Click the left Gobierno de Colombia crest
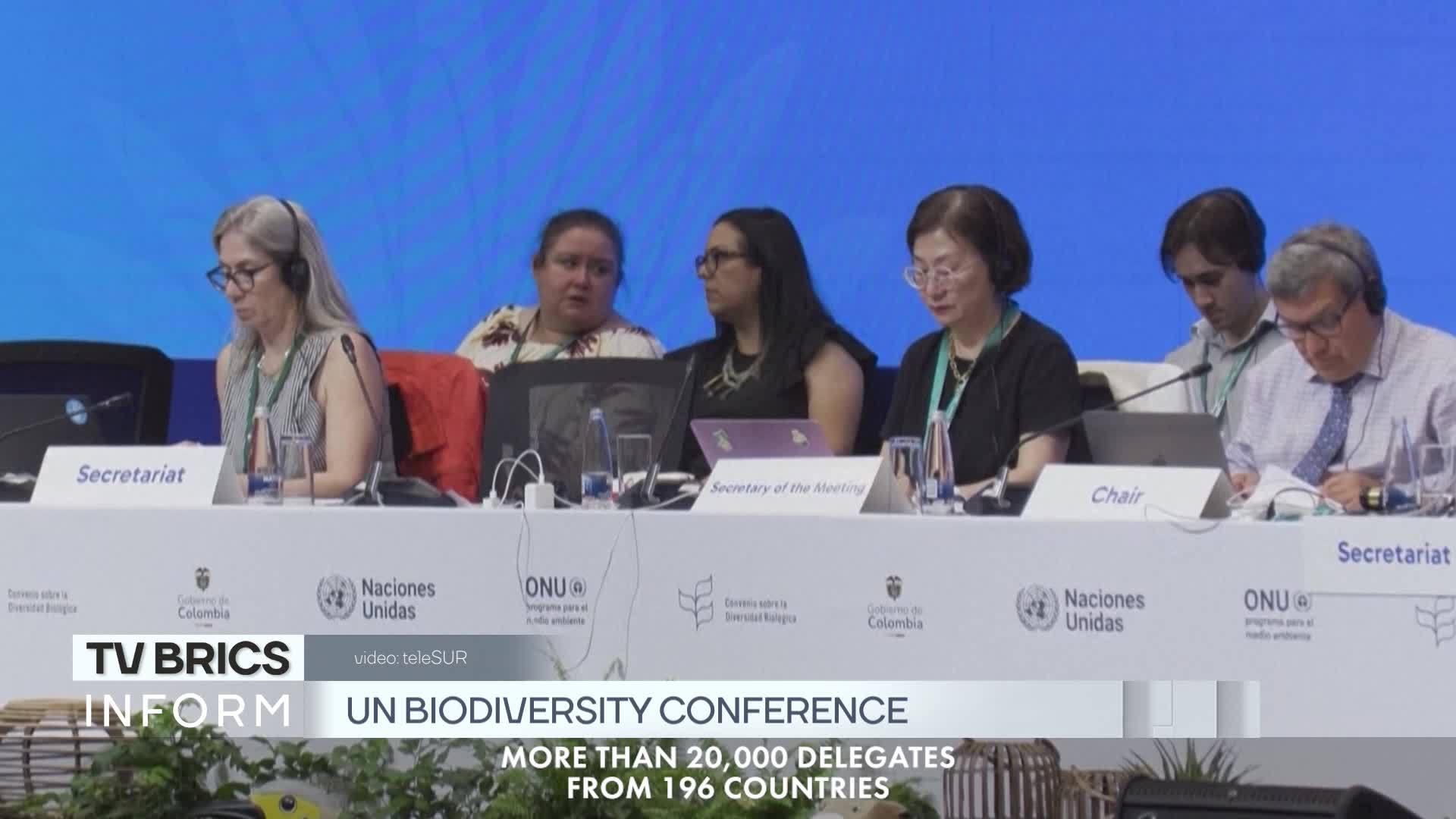Image resolution: width=1456 pixels, height=819 pixels. [x=202, y=579]
